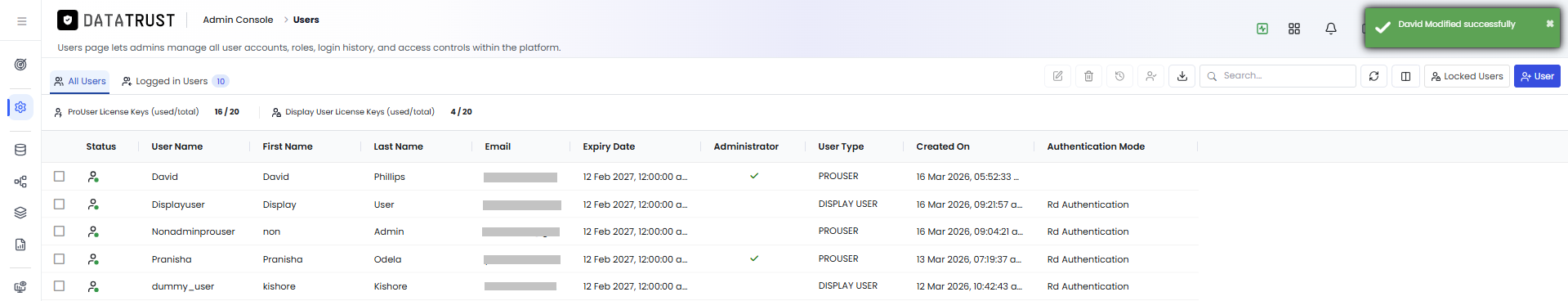This screenshot has height=301, width=1568.
Task: Click the last name 'Phillips'
Action: click(x=389, y=177)
